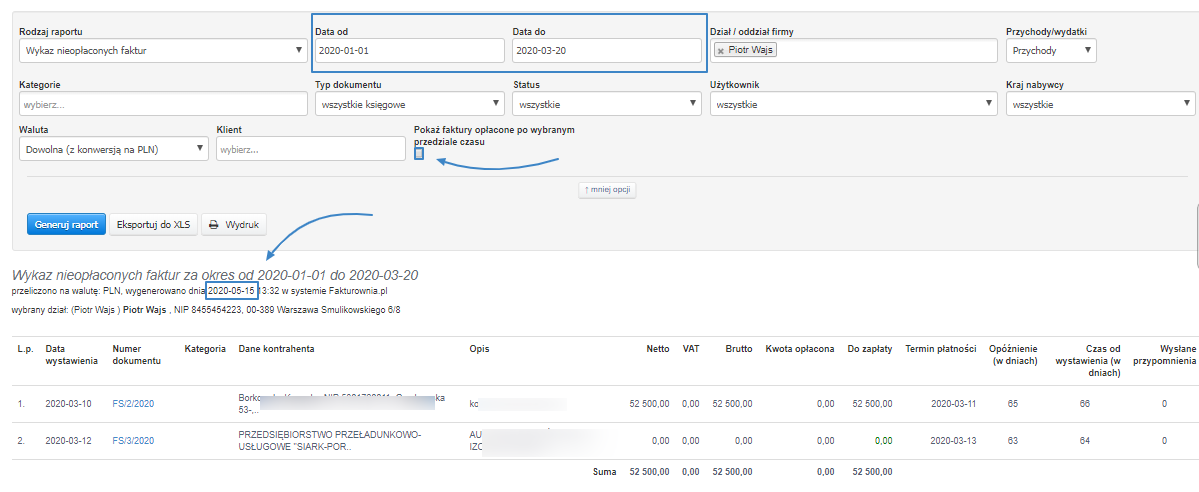Export the report with Eksportuj do XLS
Screen dimensions: 1199x492
153,225
